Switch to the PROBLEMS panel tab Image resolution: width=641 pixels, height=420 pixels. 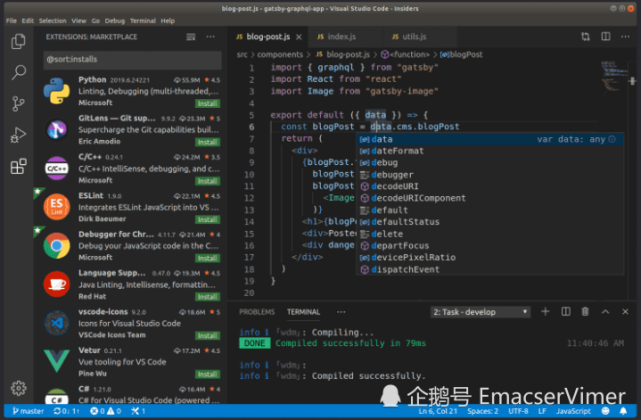(257, 312)
